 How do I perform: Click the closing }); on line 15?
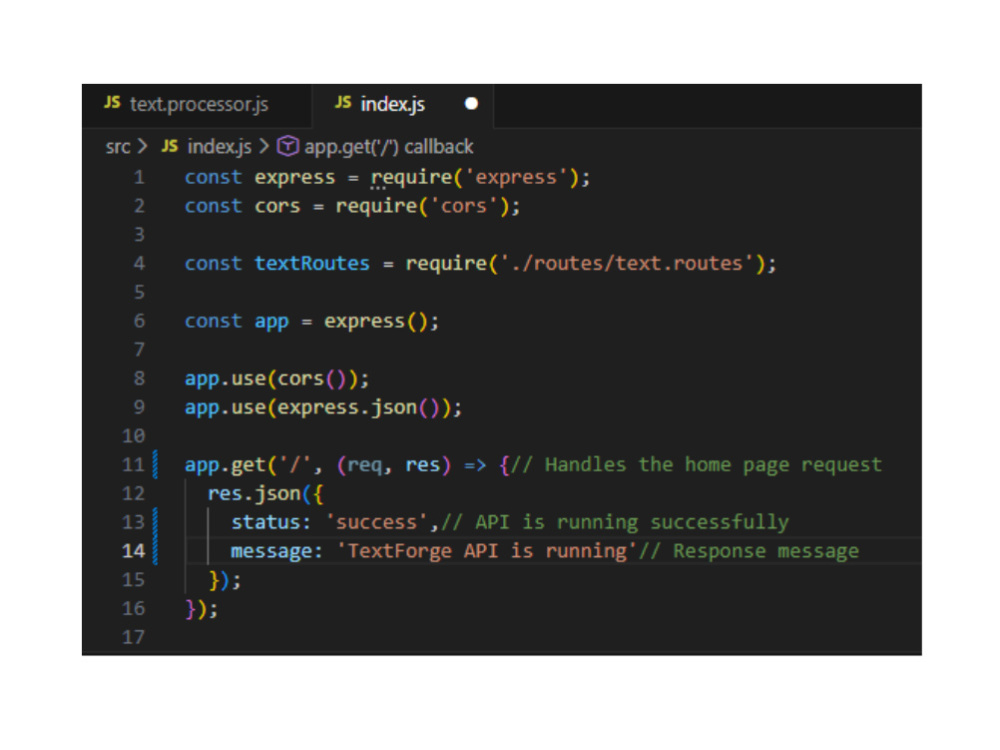tap(225, 580)
